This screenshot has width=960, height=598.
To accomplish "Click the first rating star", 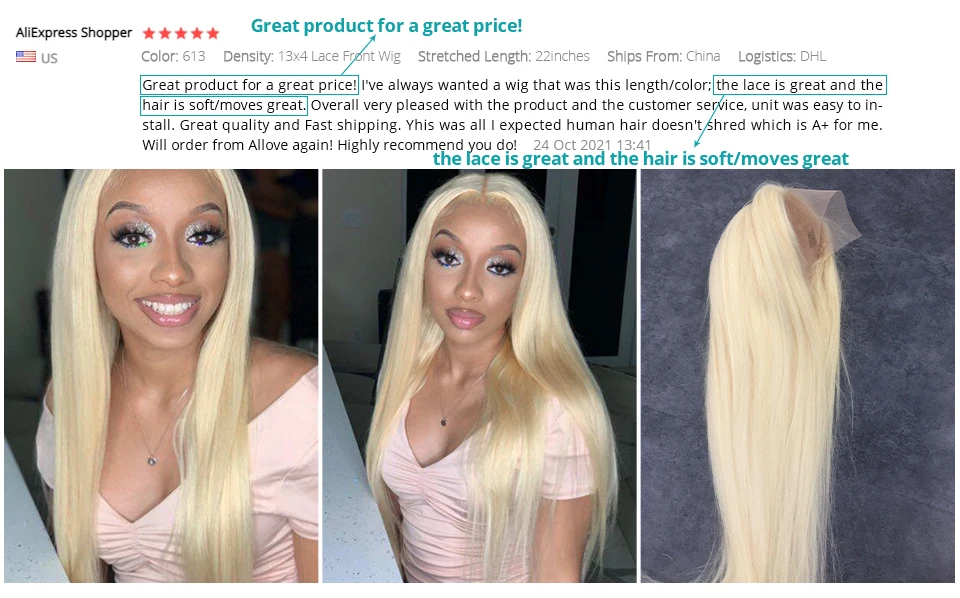I will (x=149, y=33).
